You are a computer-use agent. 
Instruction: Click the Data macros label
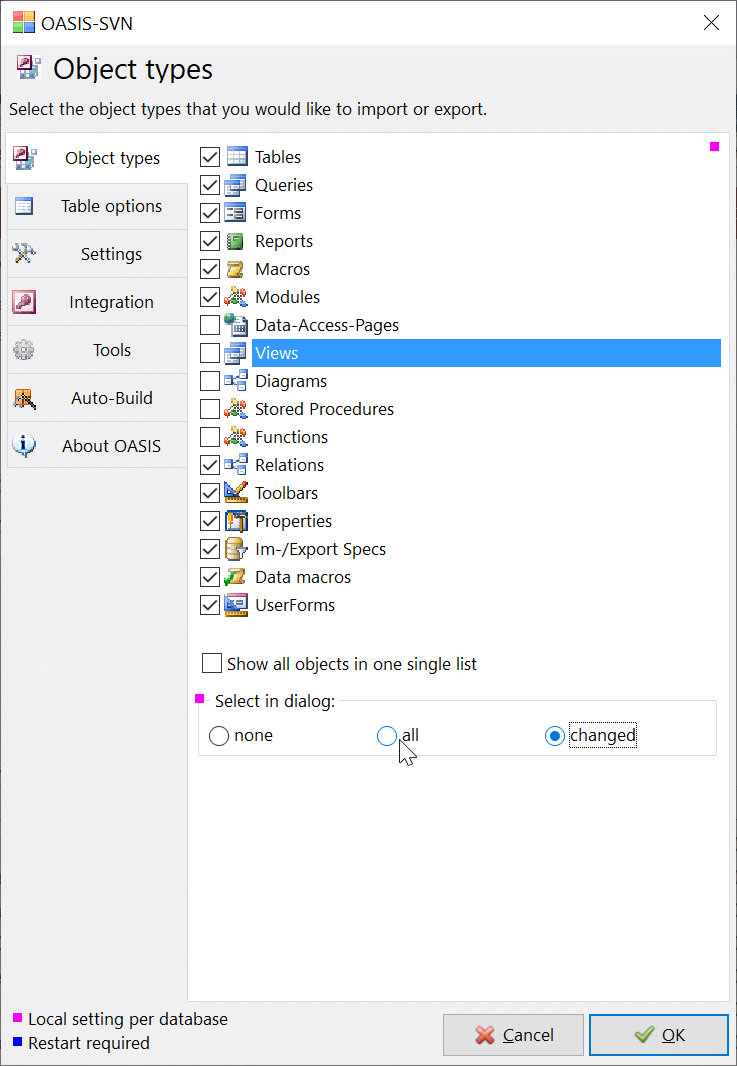(303, 577)
